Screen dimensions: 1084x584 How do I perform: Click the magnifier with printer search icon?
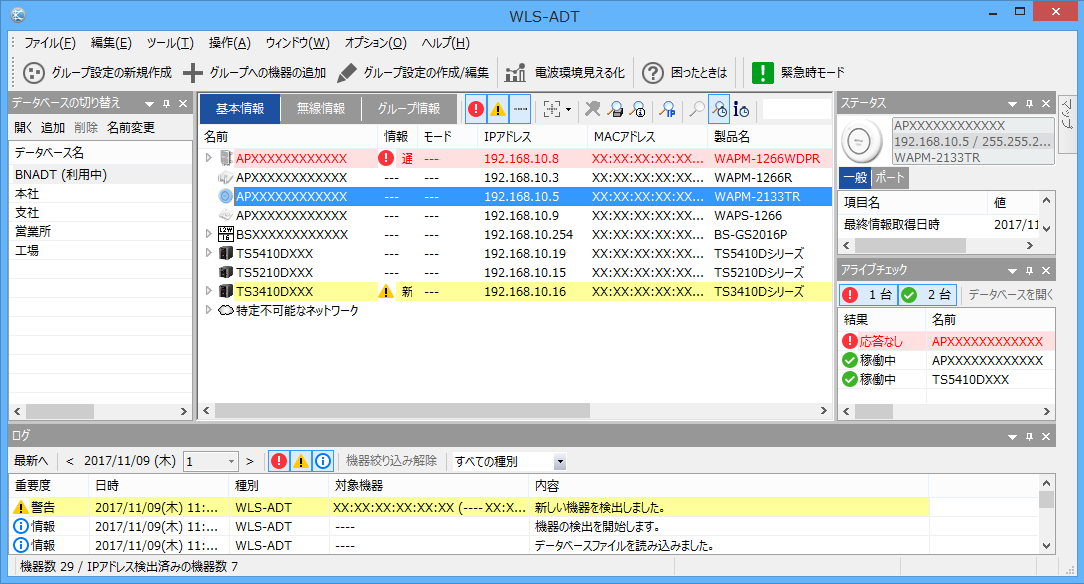coord(615,109)
